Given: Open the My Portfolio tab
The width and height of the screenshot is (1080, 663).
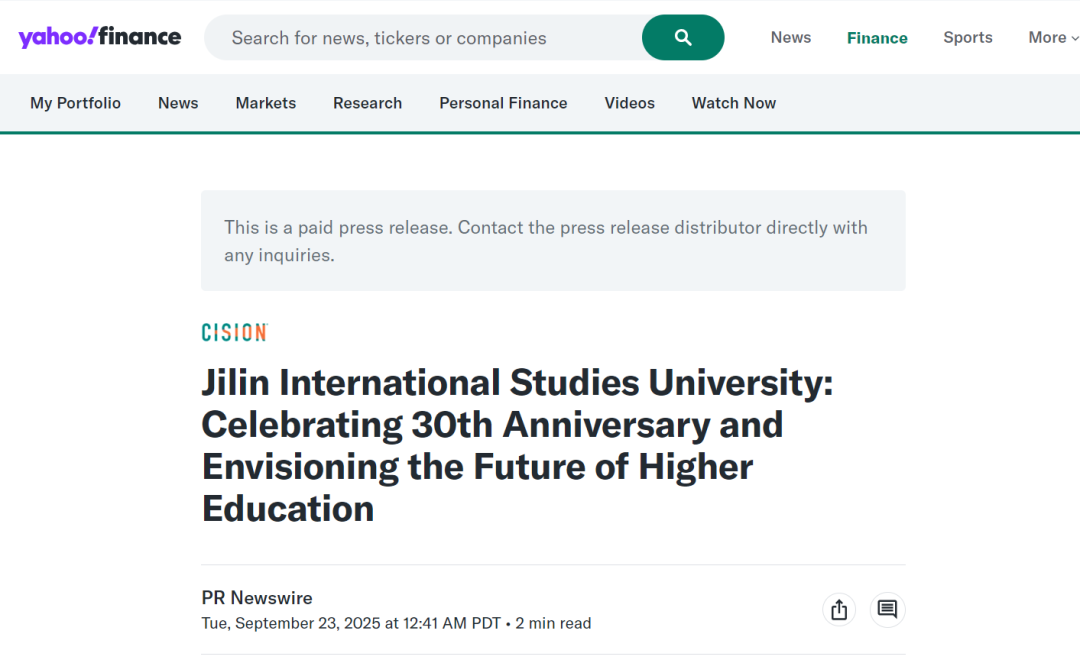Looking at the screenshot, I should pos(75,103).
